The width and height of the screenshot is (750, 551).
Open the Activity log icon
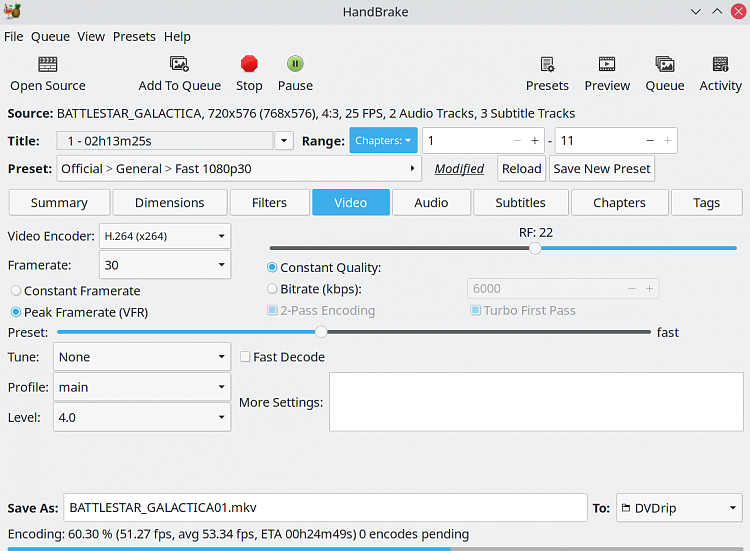[720, 64]
